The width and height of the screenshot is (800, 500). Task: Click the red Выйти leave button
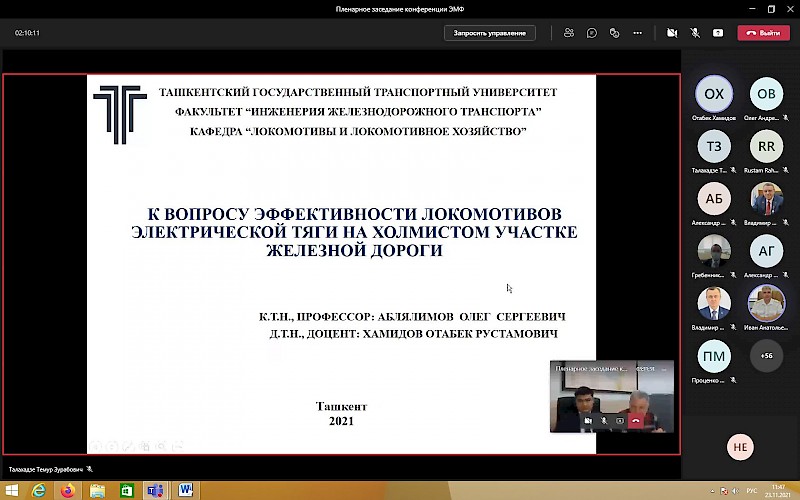point(763,33)
